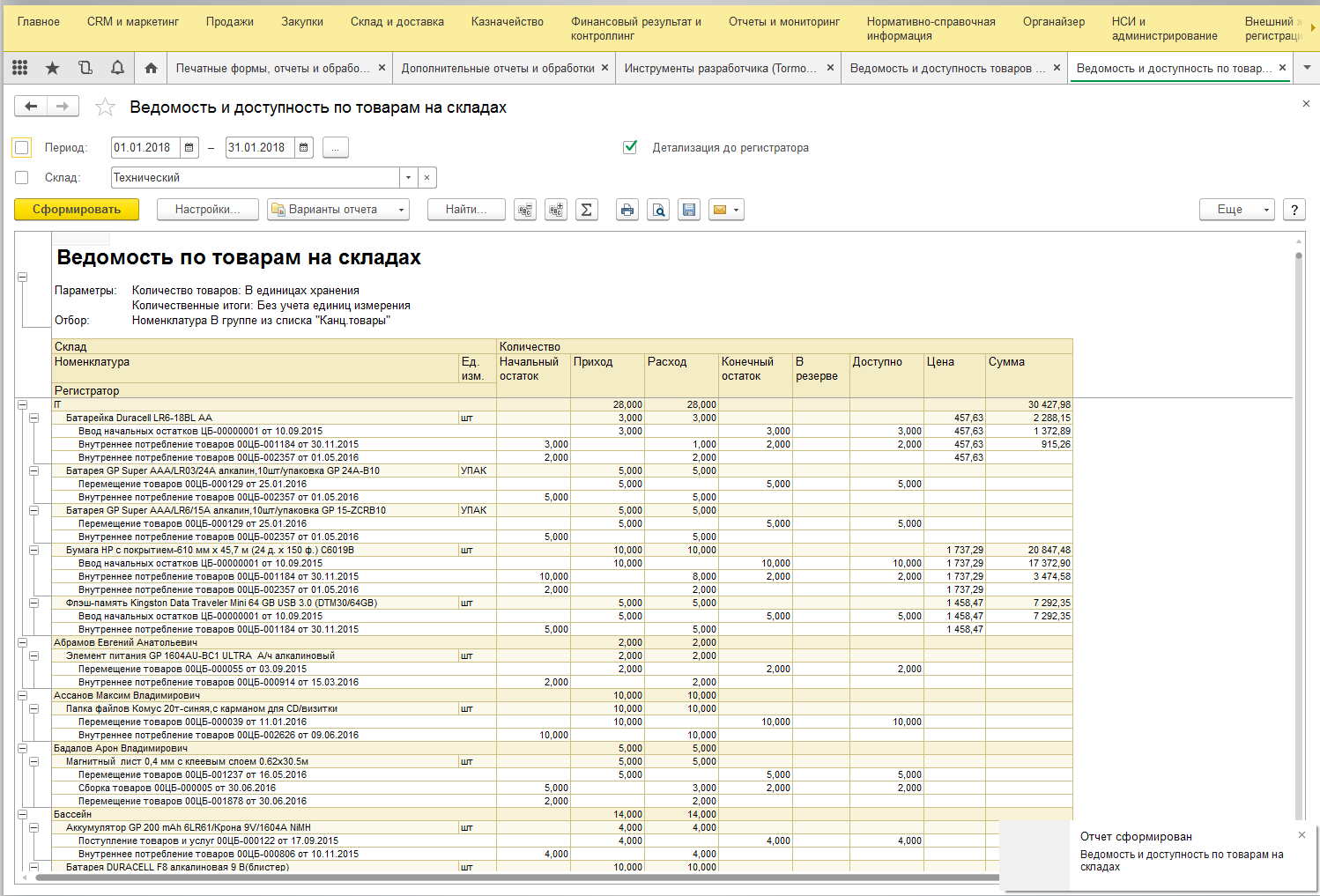1320x896 pixels.
Task: Open help question mark button
Action: click(1294, 210)
